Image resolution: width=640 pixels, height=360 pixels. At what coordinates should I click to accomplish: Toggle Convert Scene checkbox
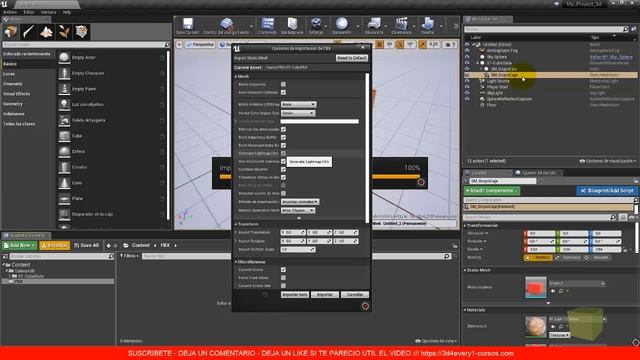283,270
